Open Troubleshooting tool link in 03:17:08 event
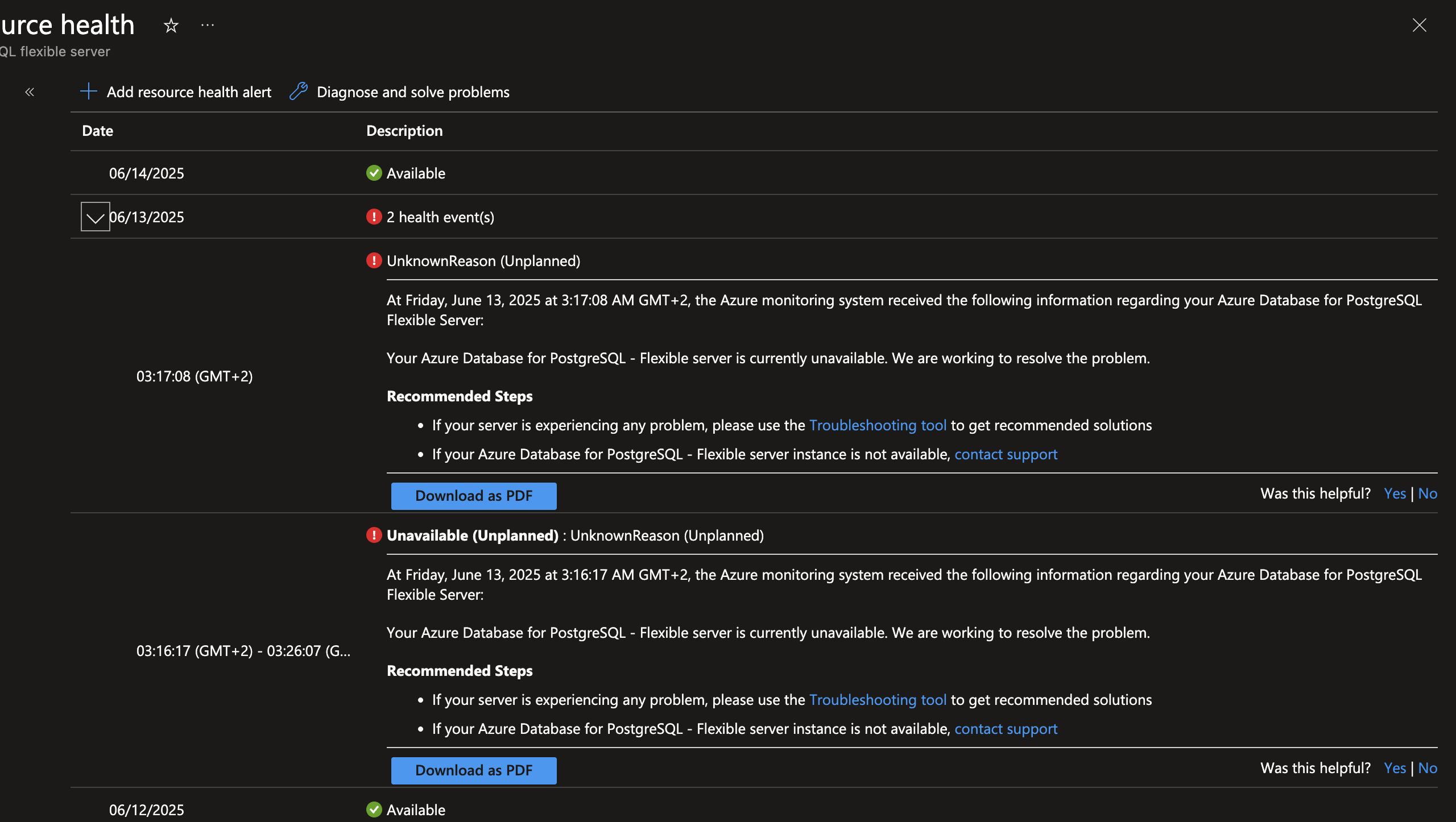Image resolution: width=1456 pixels, height=822 pixels. (878, 425)
